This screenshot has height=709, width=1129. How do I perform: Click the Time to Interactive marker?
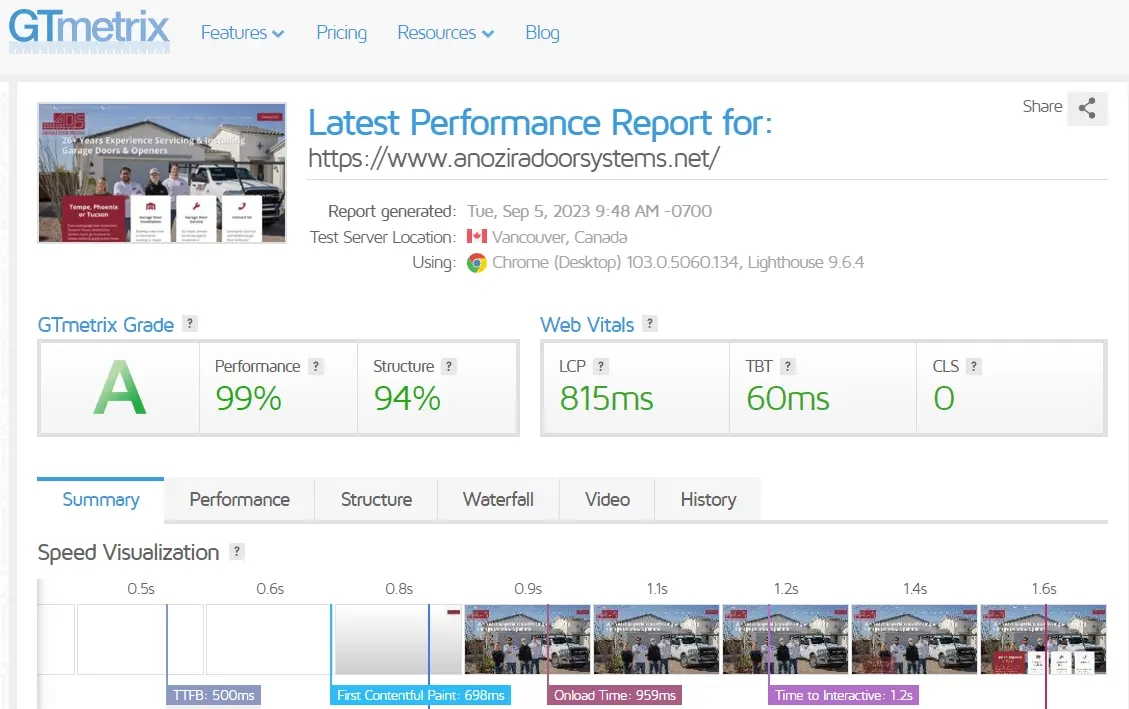click(843, 695)
